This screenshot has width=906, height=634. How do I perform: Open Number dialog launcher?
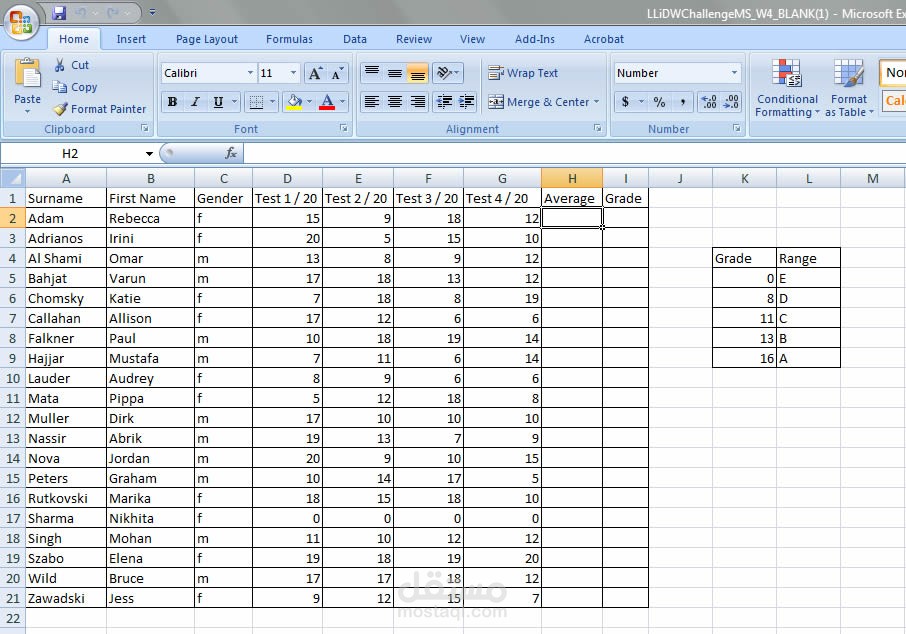737,128
